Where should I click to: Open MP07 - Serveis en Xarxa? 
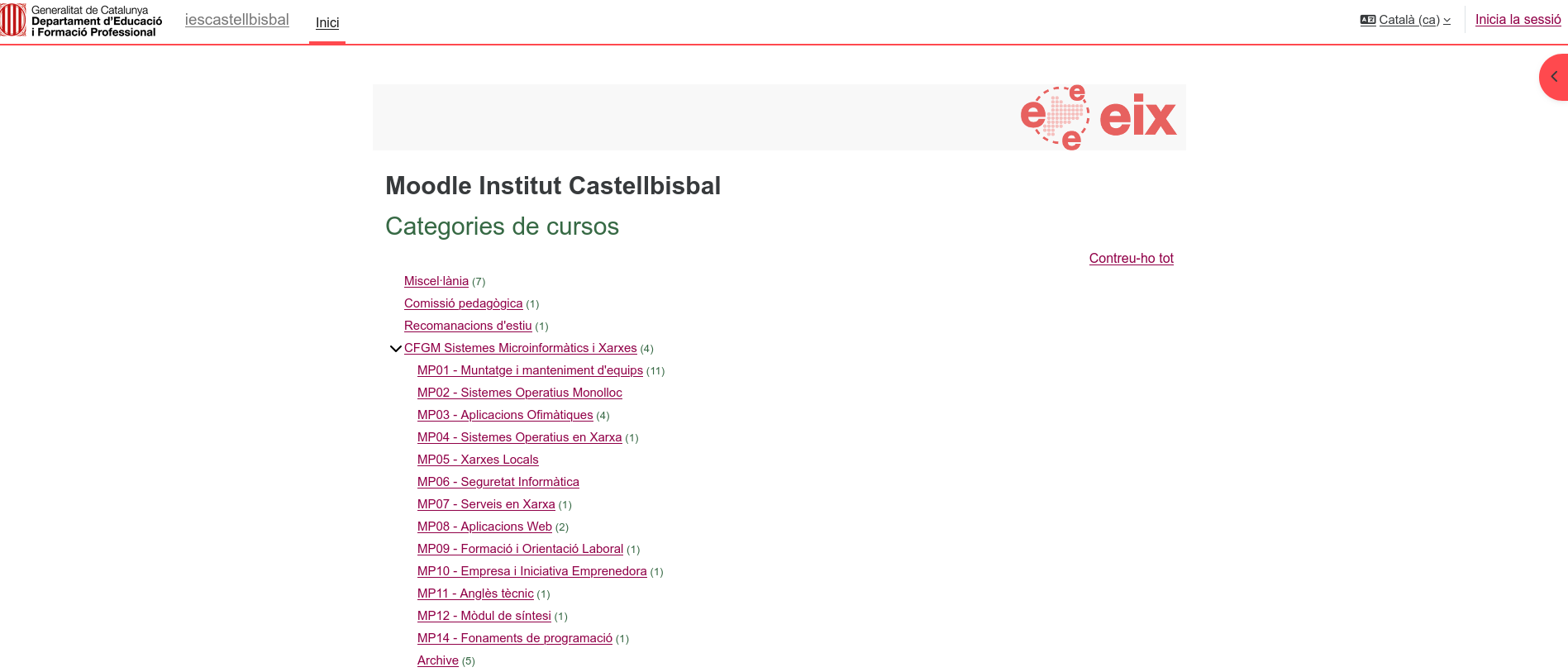coord(486,504)
